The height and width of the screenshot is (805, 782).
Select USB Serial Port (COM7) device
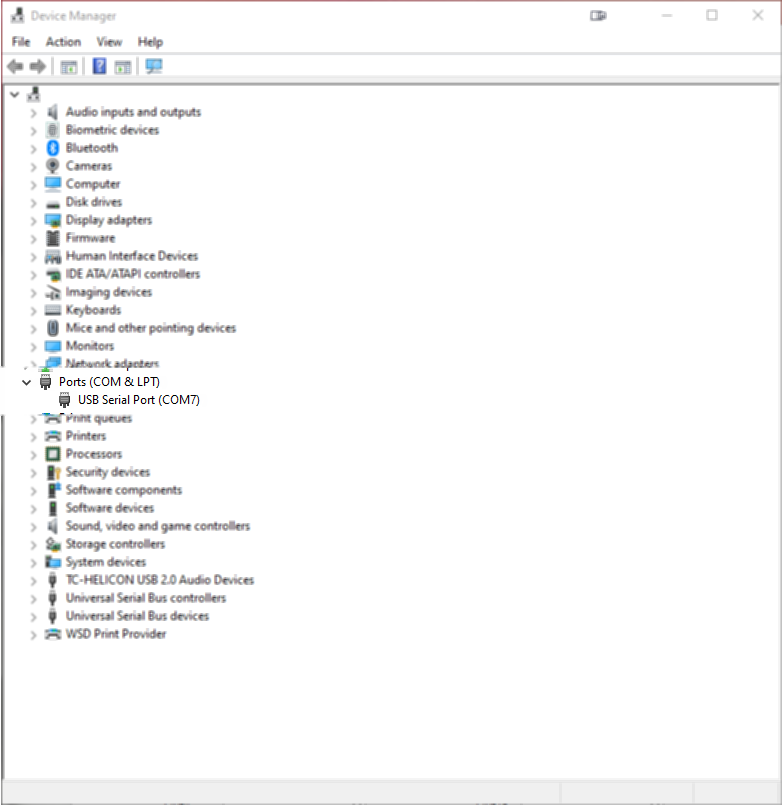tap(139, 400)
